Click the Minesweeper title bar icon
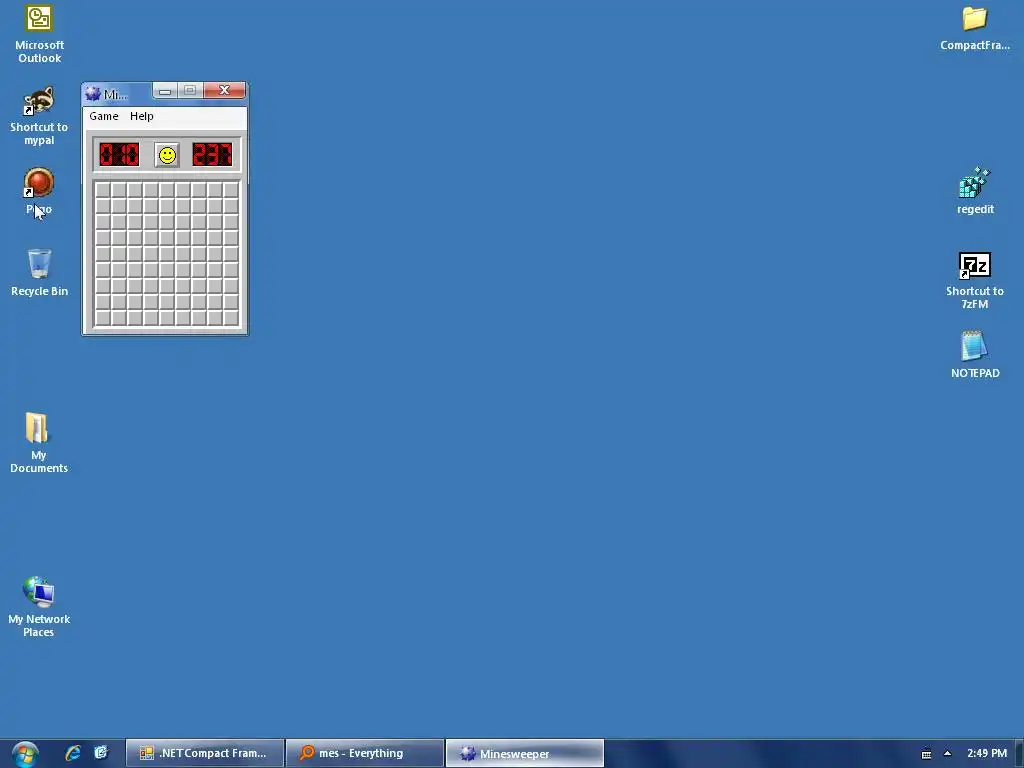 coord(93,94)
